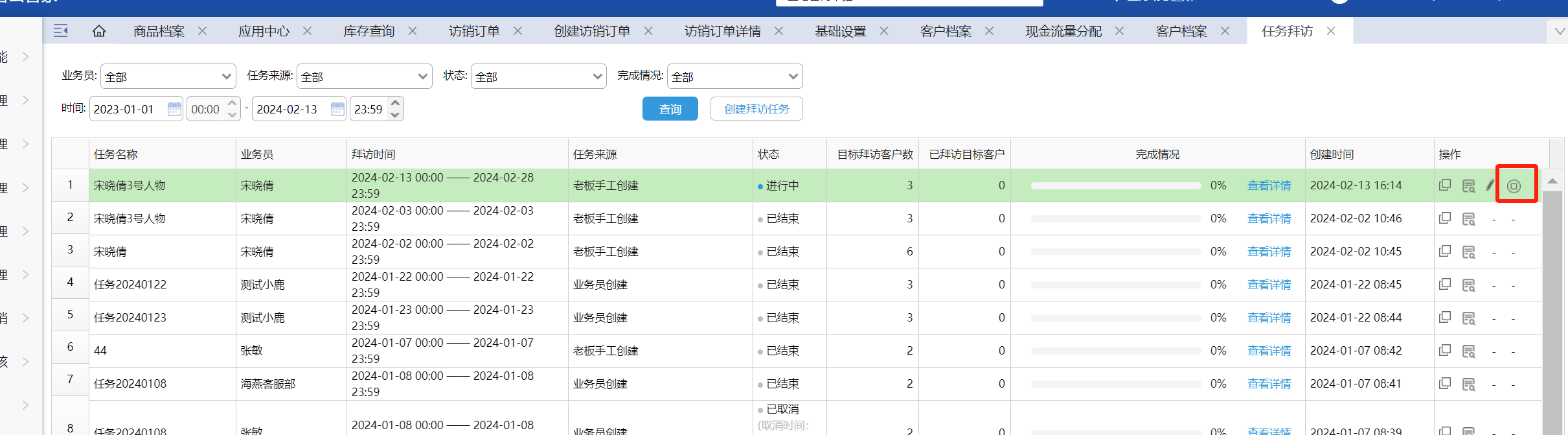Click the 创建拜访任务 button
Screen dimensions: 1568x435
[756, 109]
